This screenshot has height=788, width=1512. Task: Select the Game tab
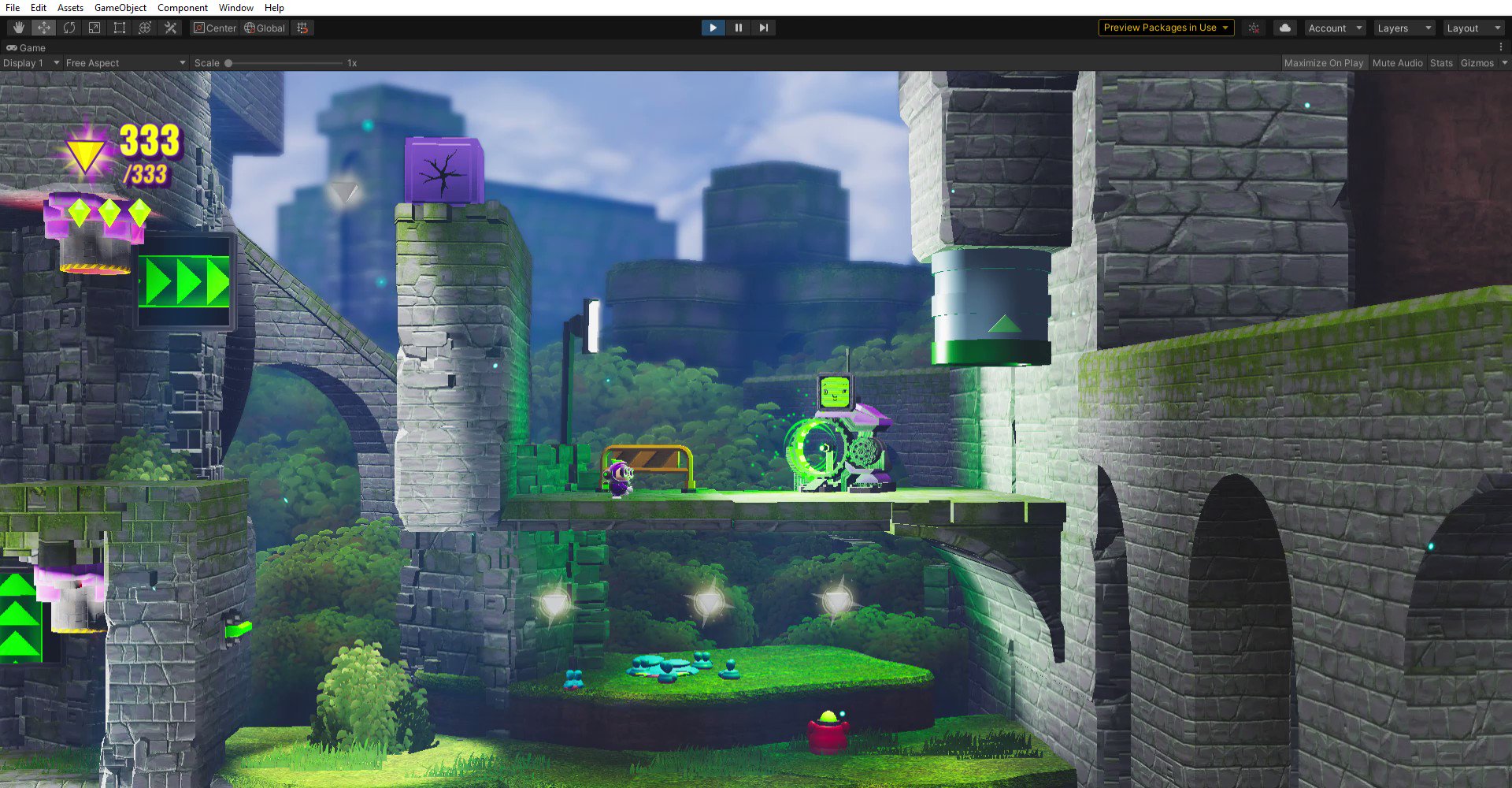pyautogui.click(x=26, y=48)
